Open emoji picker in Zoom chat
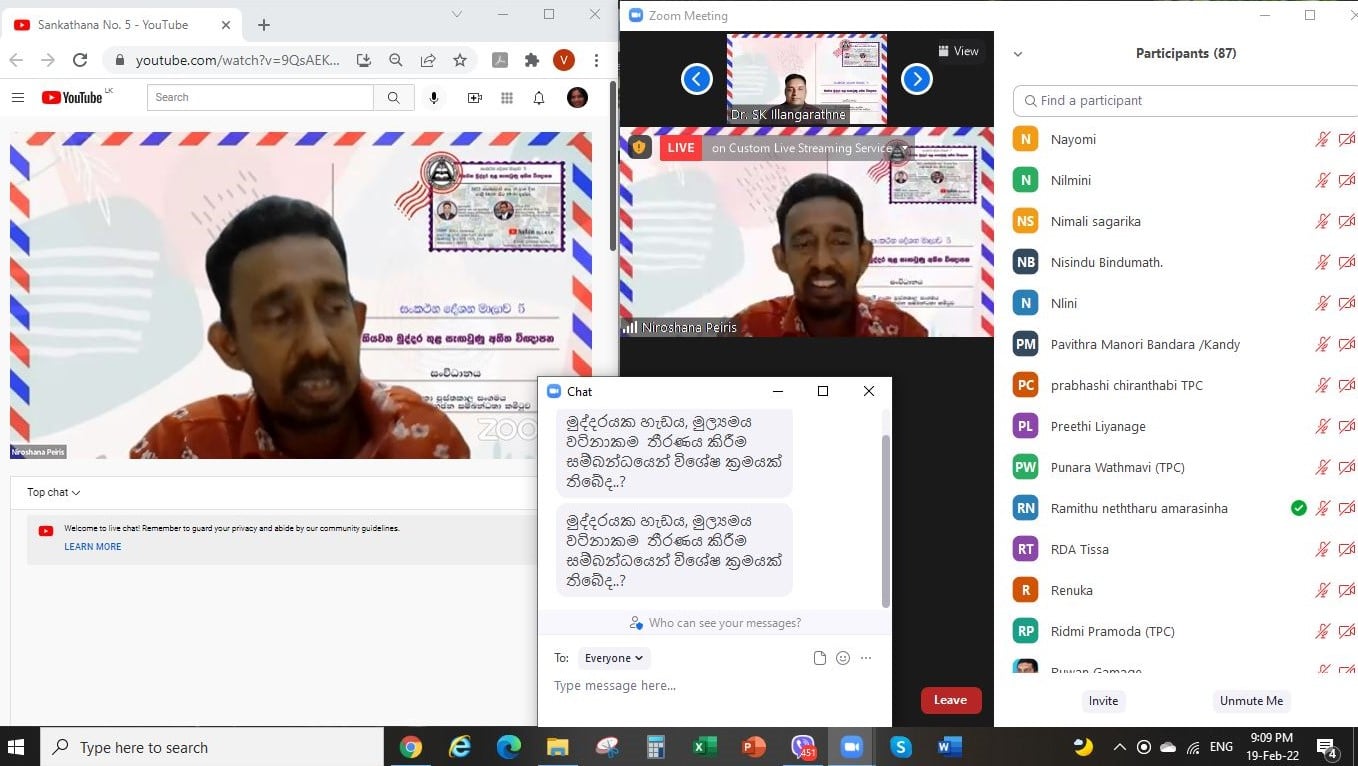1358x766 pixels. pos(843,658)
